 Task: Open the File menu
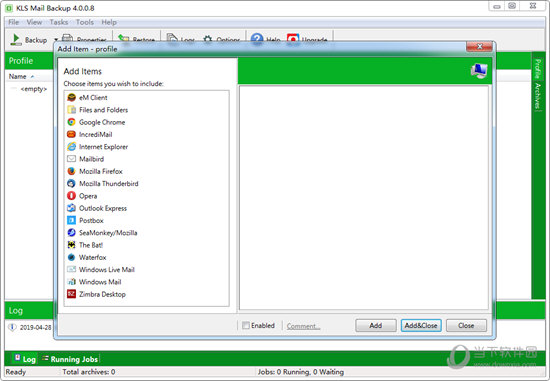click(13, 22)
